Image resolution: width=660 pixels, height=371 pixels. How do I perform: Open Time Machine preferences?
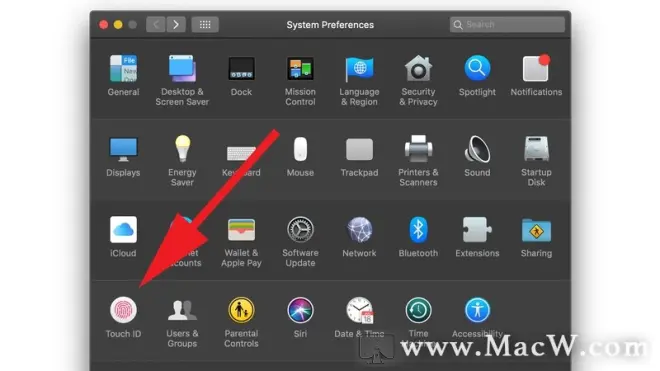(418, 310)
